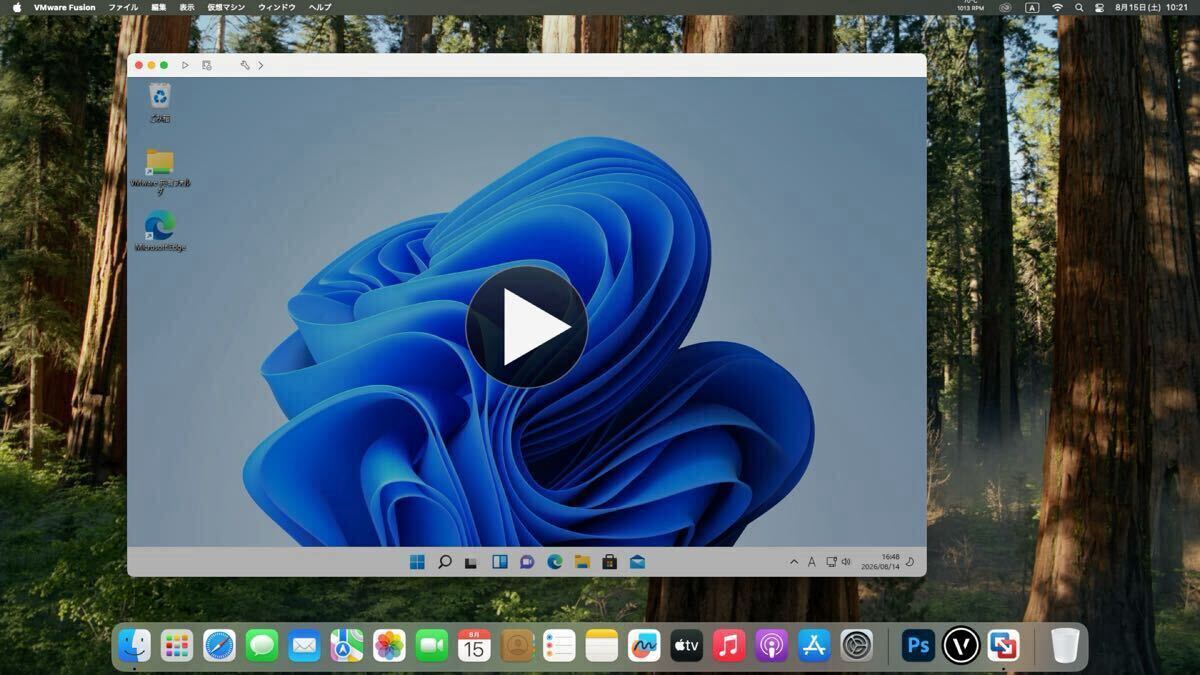Viewport: 1200px width, 675px height.
Task: Expand the hidden icons chevron in the Windows tray
Action: pyautogui.click(x=794, y=562)
